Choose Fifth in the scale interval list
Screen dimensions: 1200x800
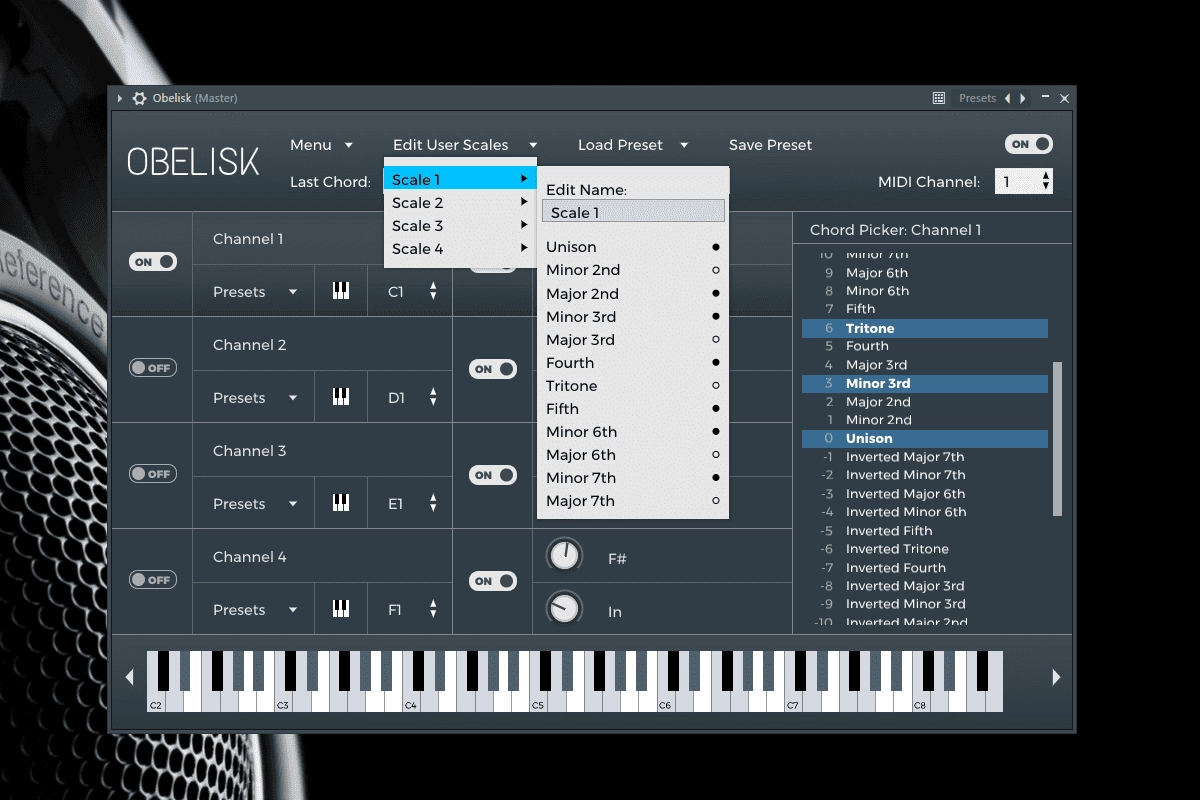(x=633, y=409)
